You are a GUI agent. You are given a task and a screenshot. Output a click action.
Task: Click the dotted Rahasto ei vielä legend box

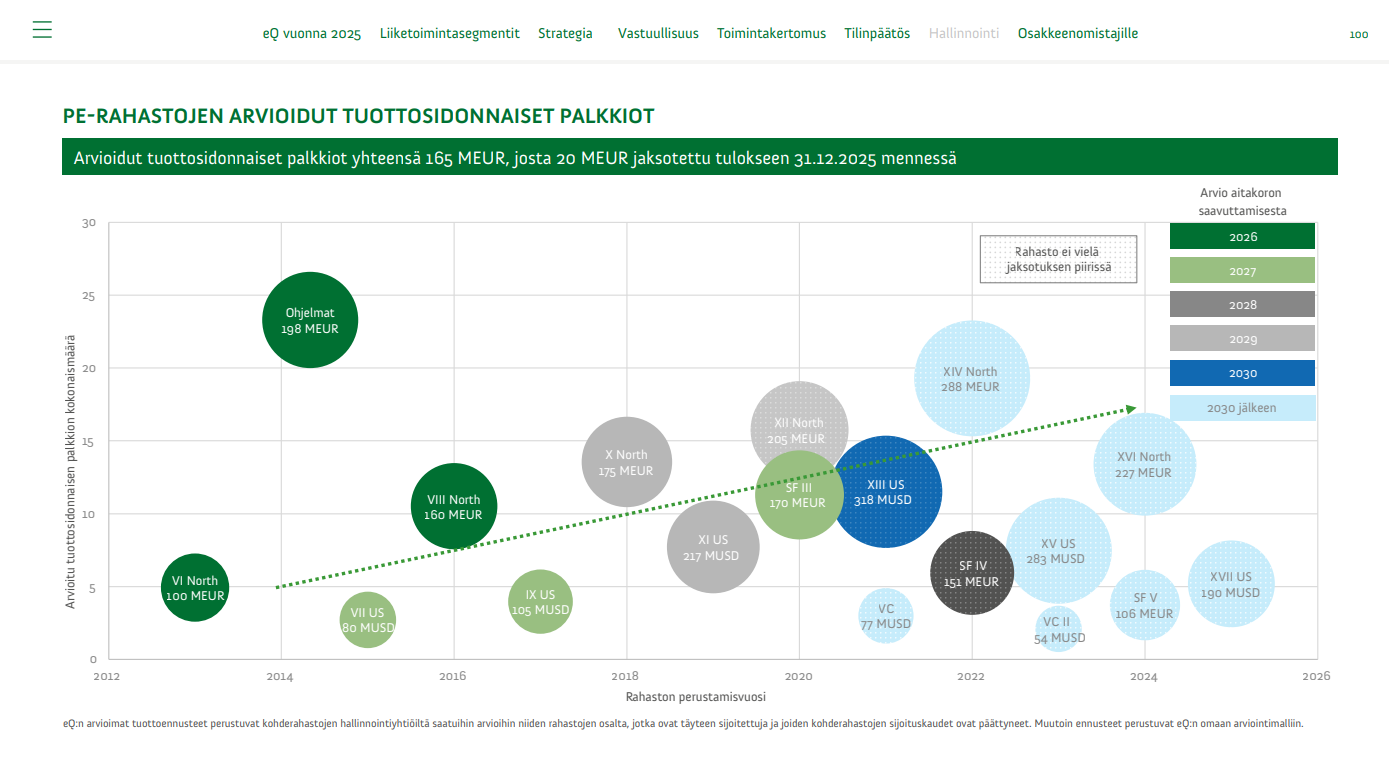1058,259
